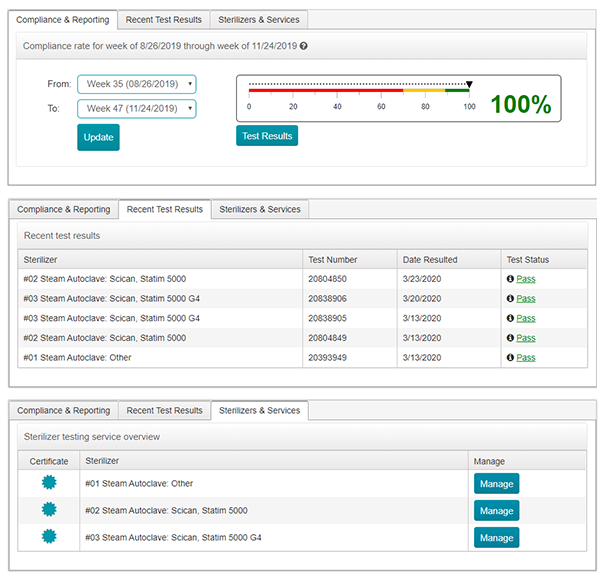This screenshot has width=600, height=579.
Task: Open the certificate icon for #01 Steam Autoclave: Other
Action: tap(48, 483)
